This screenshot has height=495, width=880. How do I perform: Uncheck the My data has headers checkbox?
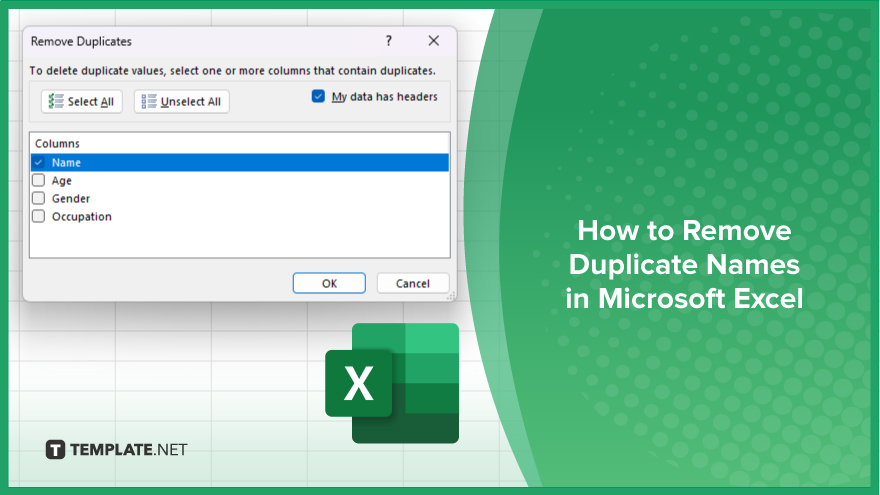[318, 97]
